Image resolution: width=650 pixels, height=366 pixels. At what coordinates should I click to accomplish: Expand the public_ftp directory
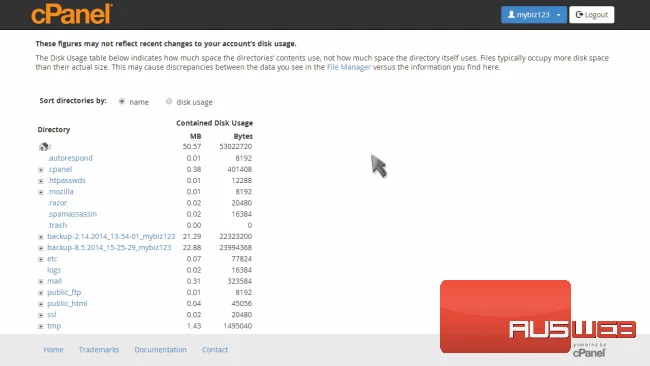41,293
